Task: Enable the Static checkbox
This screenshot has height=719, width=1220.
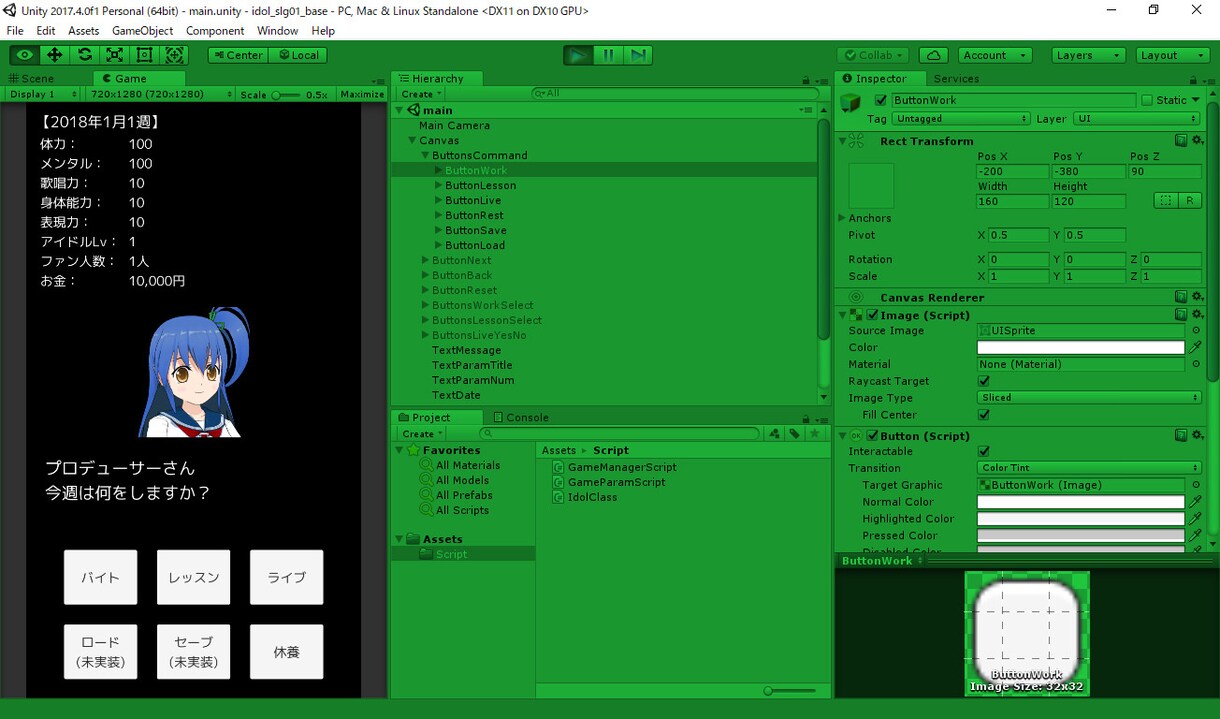Action: [x=1147, y=100]
